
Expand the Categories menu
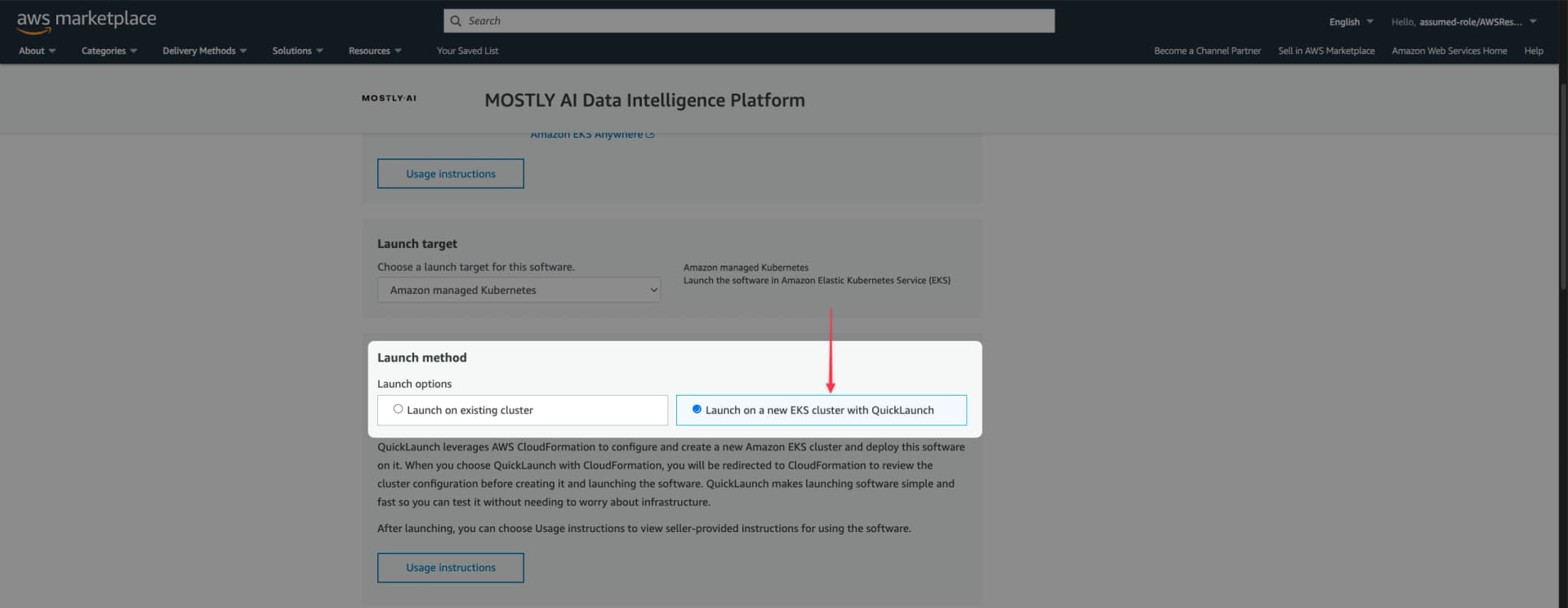pos(109,51)
